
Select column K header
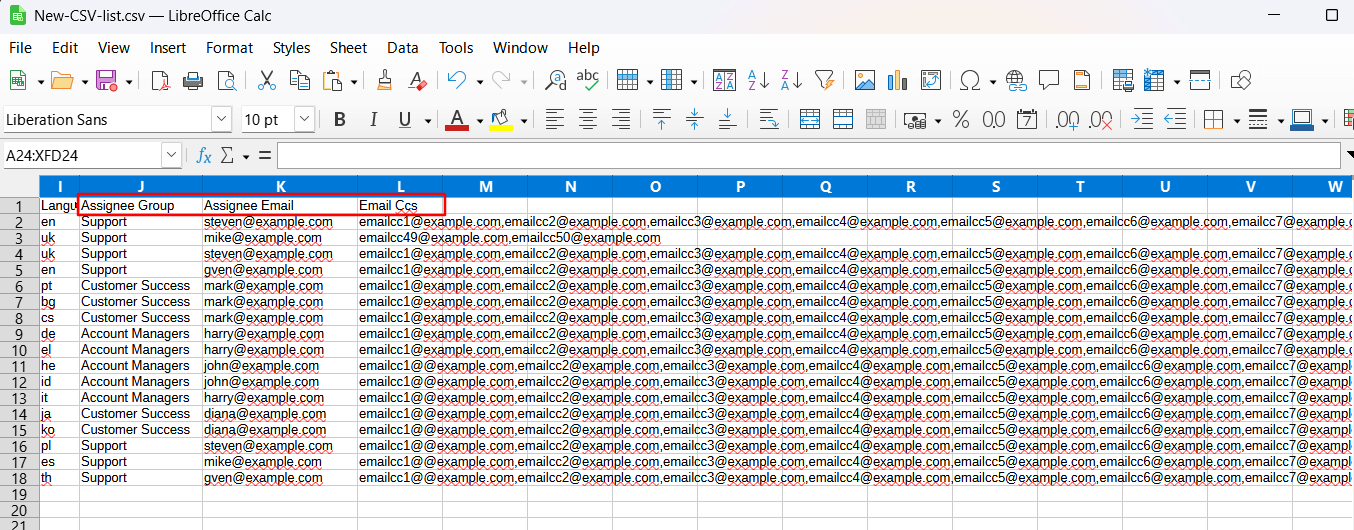(280, 186)
